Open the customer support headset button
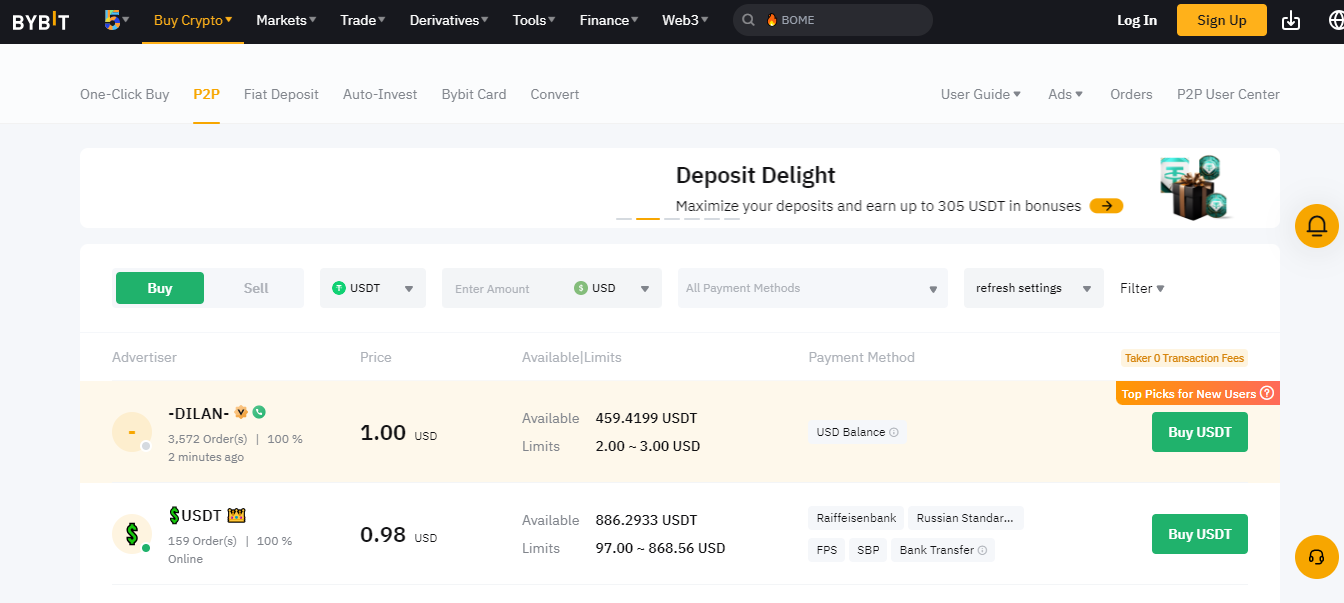1344x603 pixels. [x=1317, y=557]
